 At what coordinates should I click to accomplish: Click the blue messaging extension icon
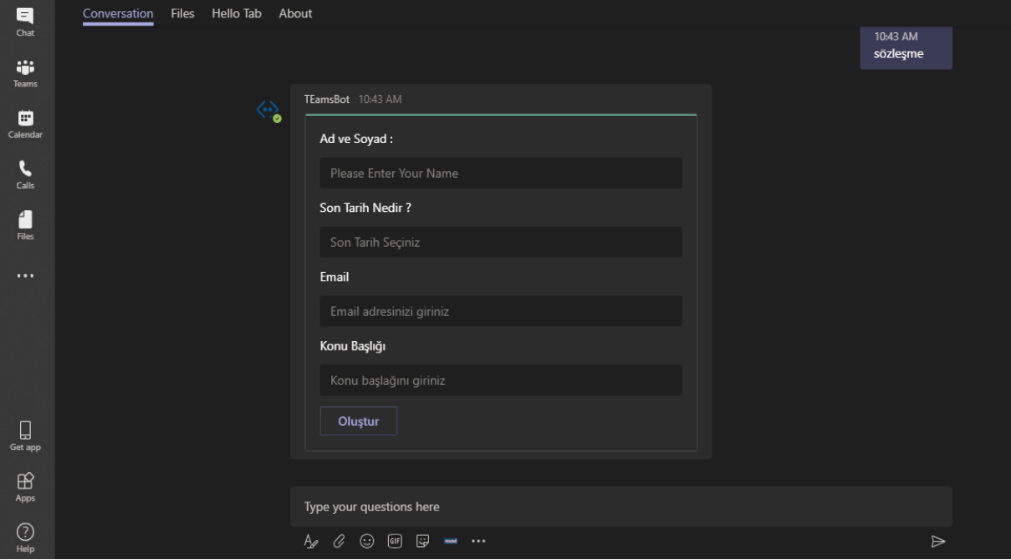click(x=451, y=541)
